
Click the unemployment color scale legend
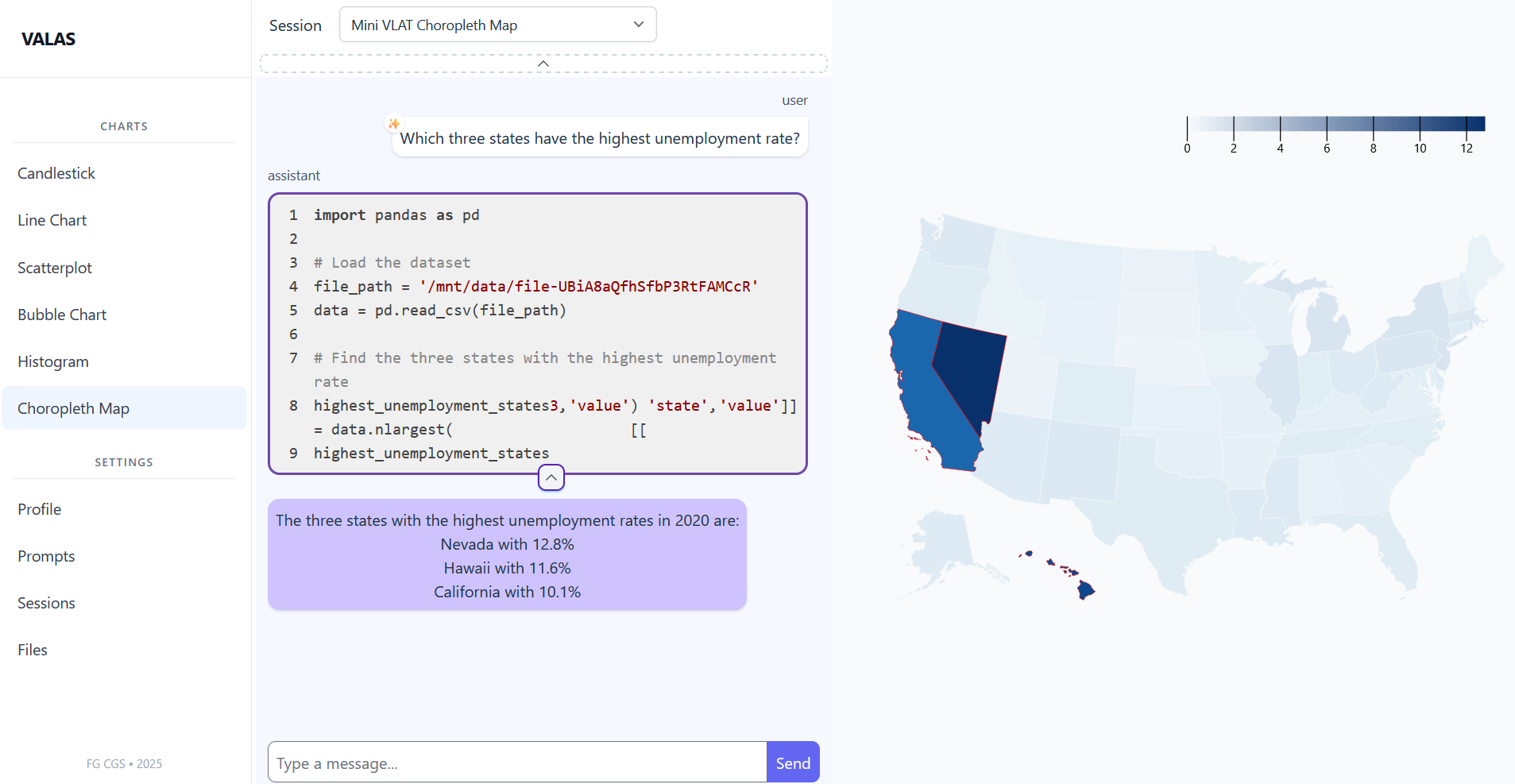point(1335,124)
